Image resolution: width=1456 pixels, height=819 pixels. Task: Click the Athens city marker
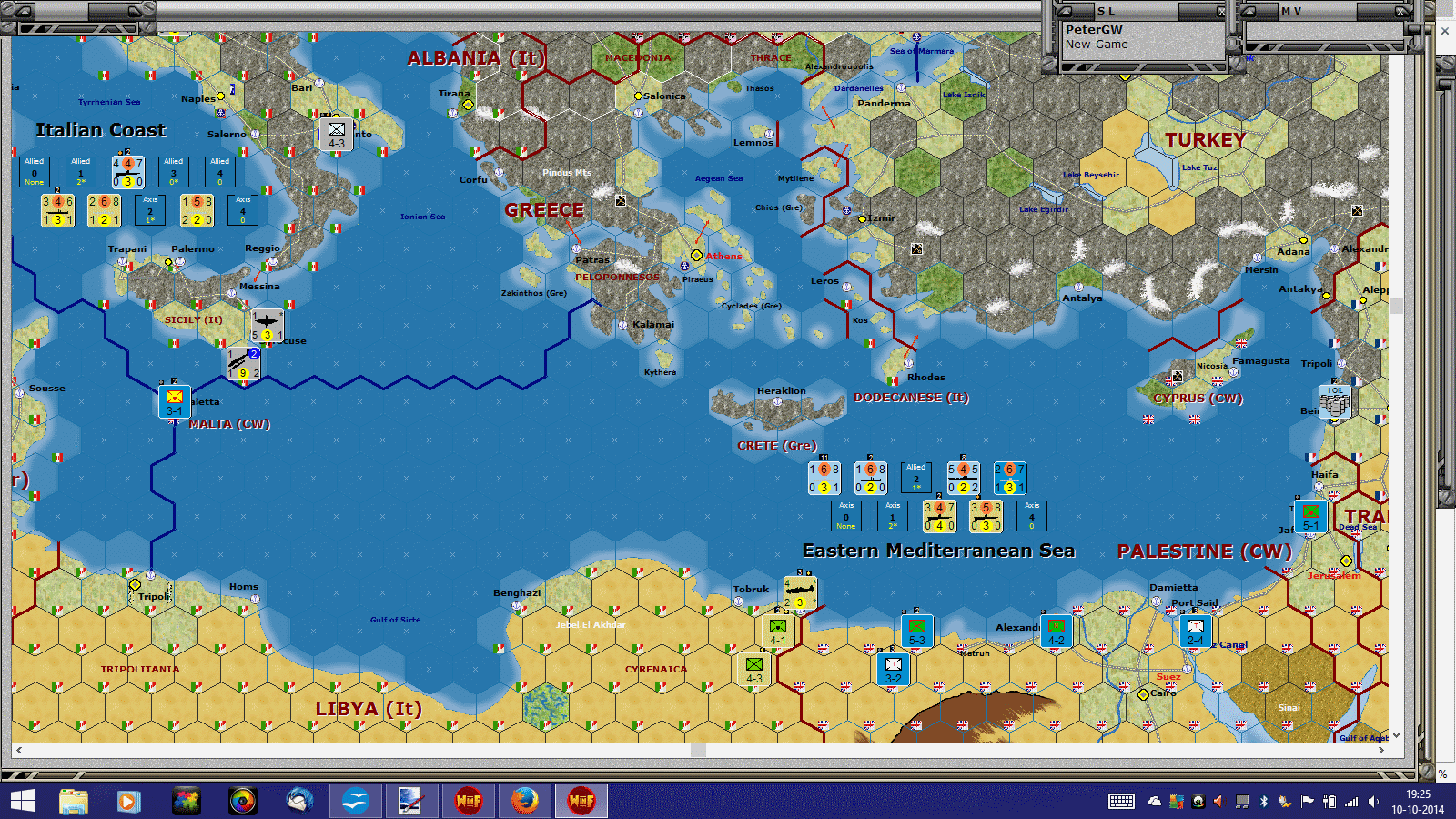coord(696,256)
